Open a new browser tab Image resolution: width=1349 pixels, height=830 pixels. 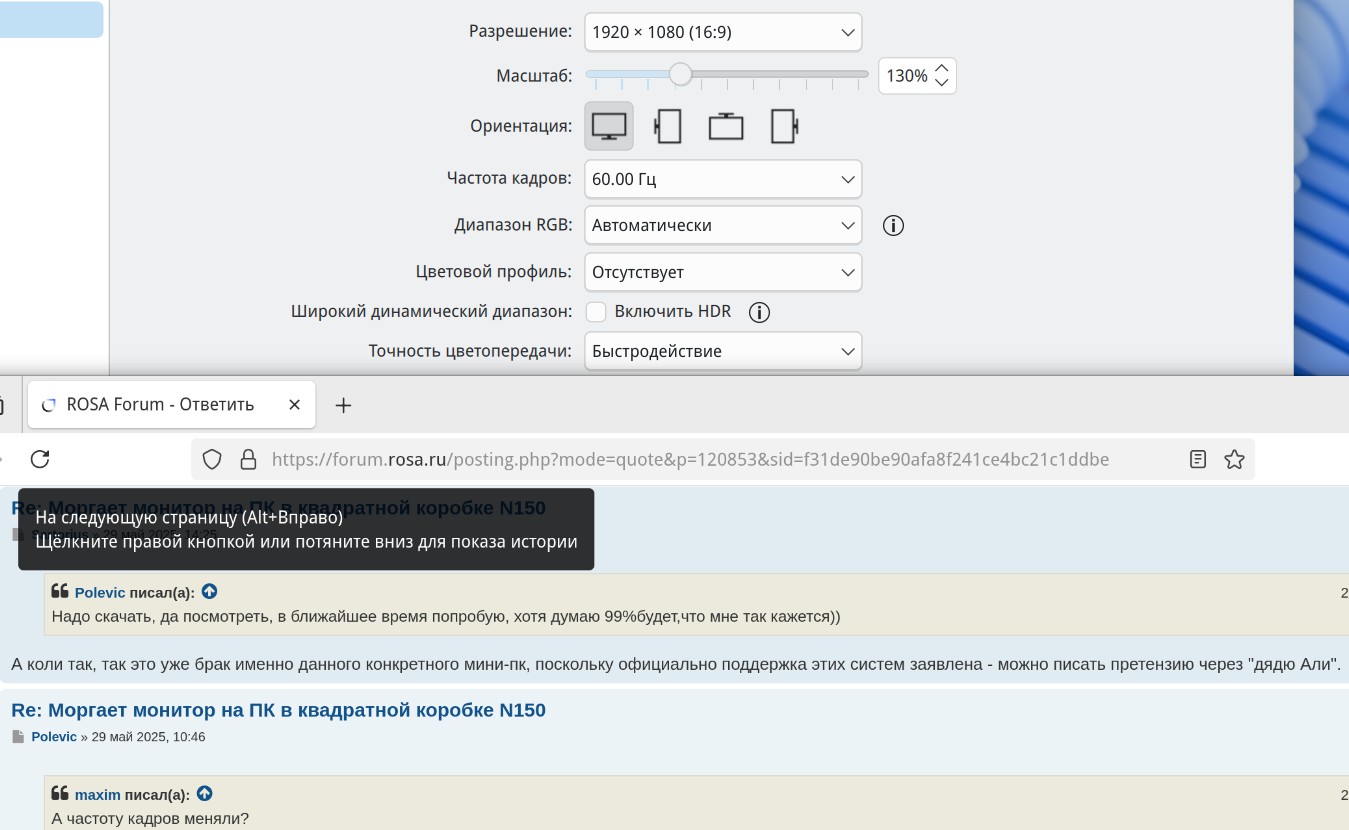pos(343,405)
